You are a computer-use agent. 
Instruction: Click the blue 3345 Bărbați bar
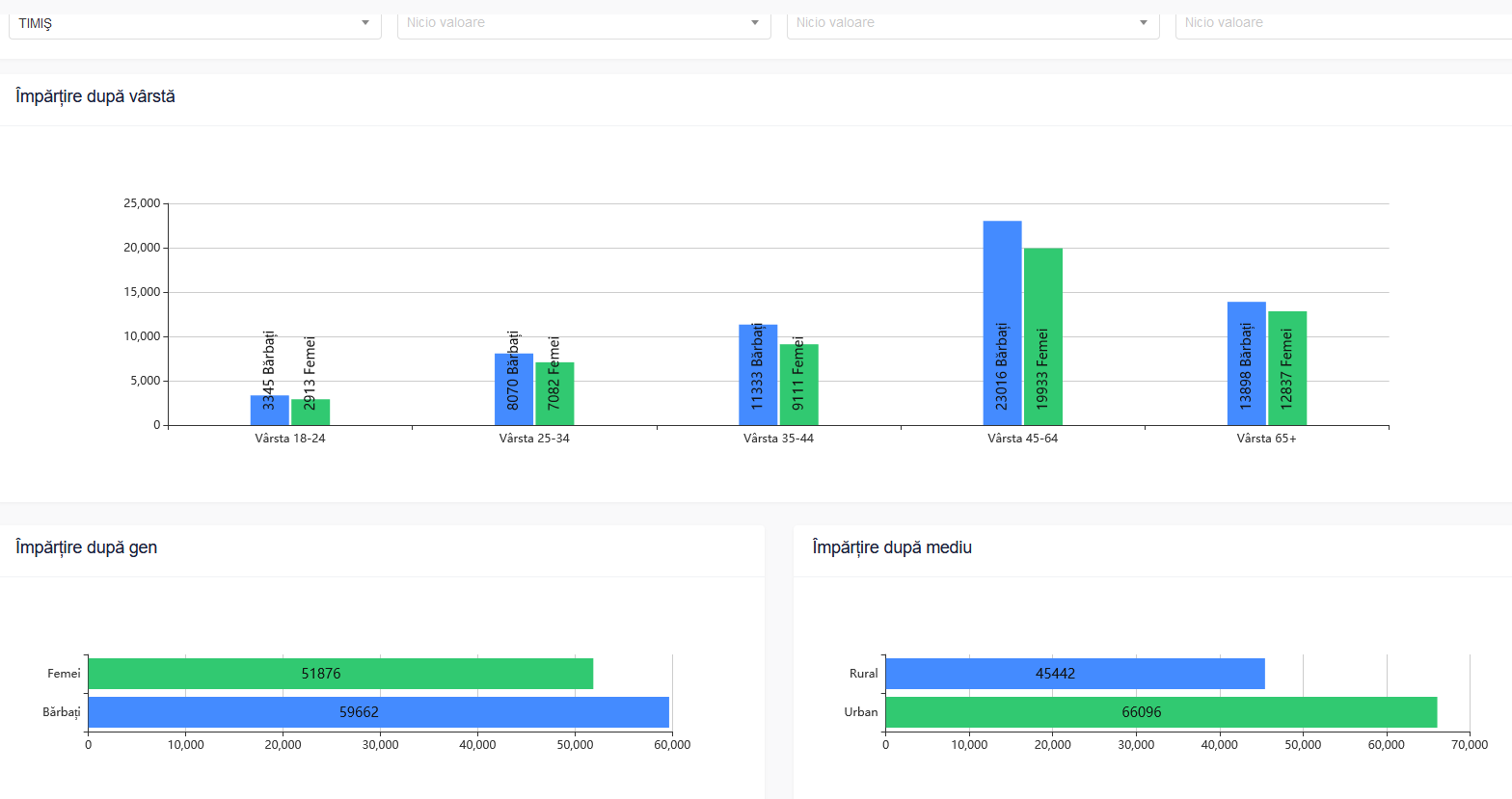point(269,411)
